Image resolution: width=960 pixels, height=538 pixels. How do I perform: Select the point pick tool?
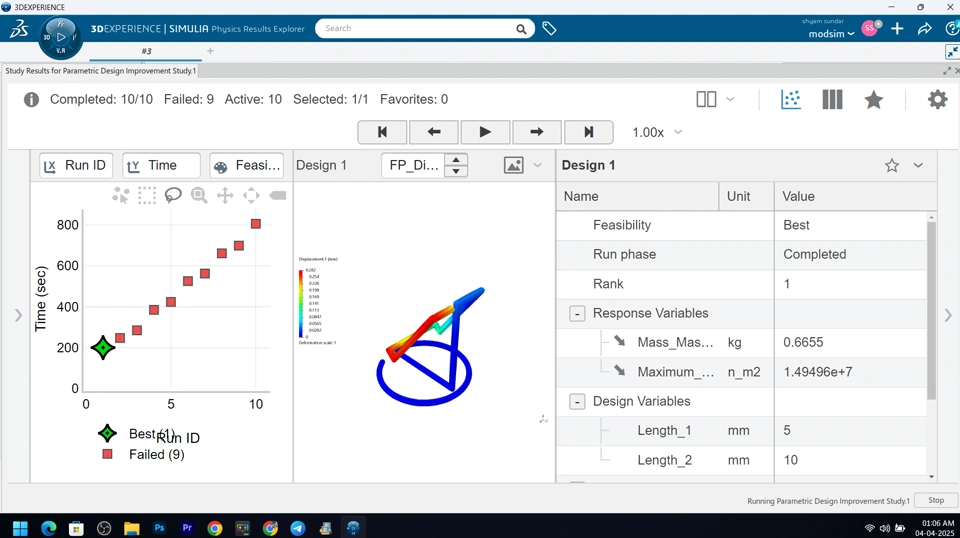[121, 195]
